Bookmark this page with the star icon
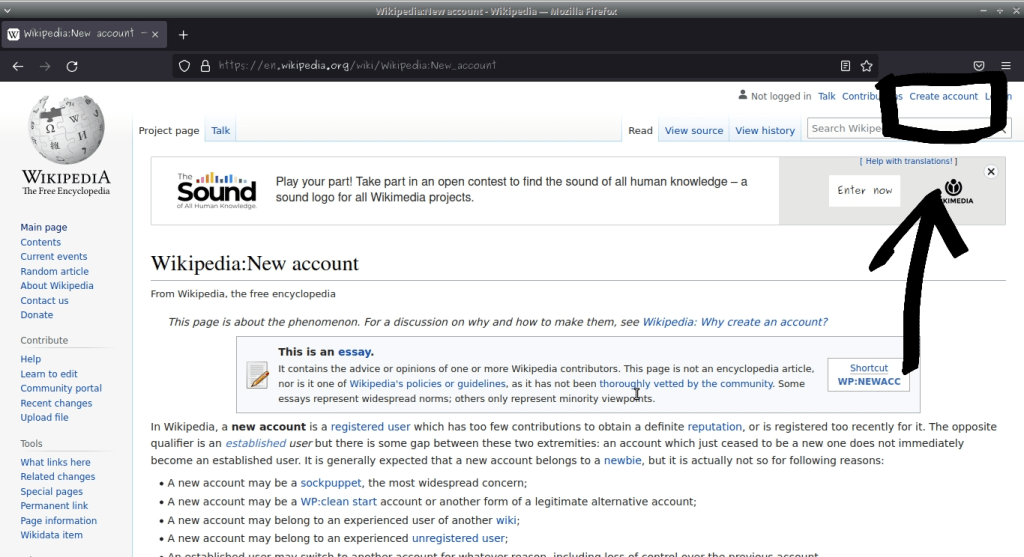 [867, 66]
